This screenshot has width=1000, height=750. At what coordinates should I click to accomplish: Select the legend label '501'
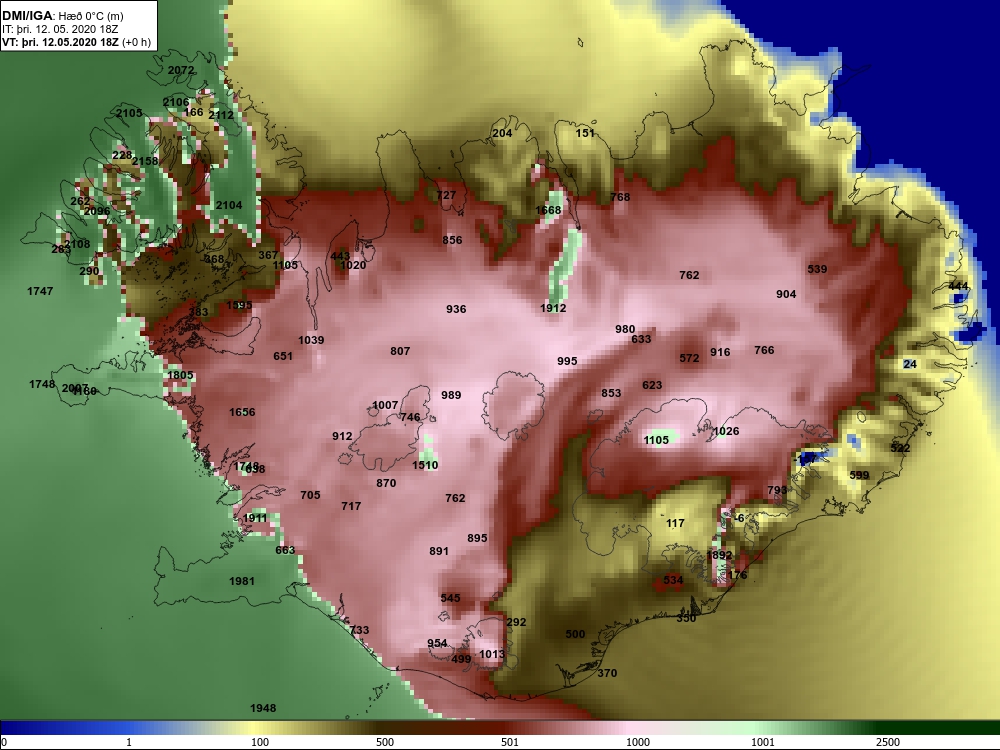(x=510, y=742)
